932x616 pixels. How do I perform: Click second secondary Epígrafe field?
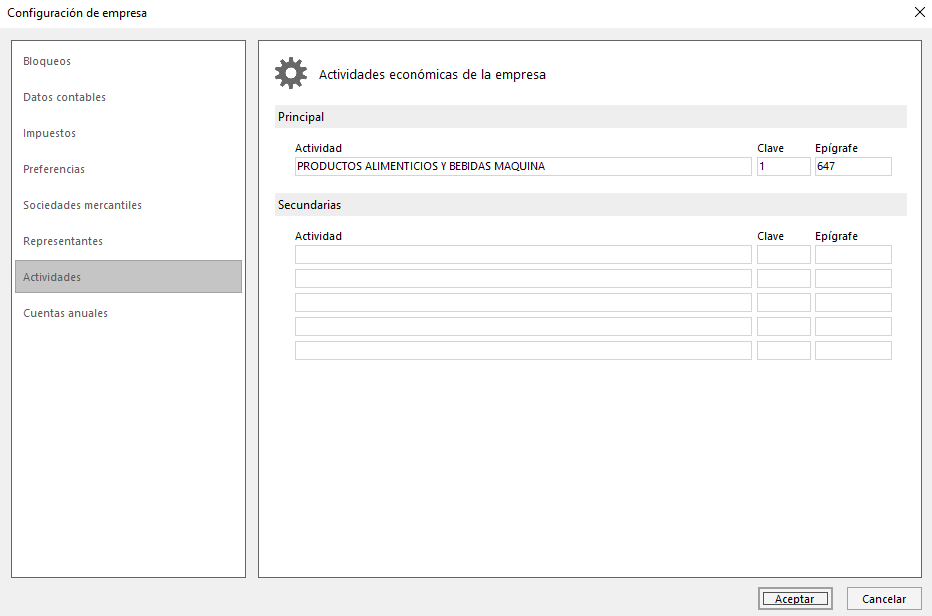tap(853, 278)
